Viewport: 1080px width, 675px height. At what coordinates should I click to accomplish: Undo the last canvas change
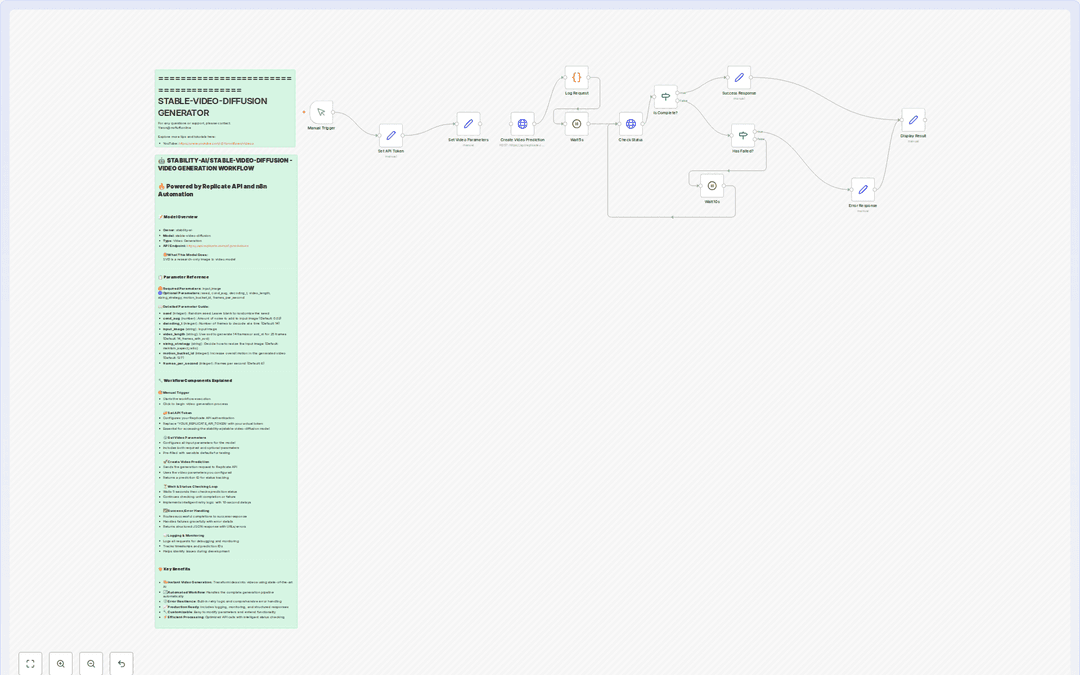pos(121,663)
